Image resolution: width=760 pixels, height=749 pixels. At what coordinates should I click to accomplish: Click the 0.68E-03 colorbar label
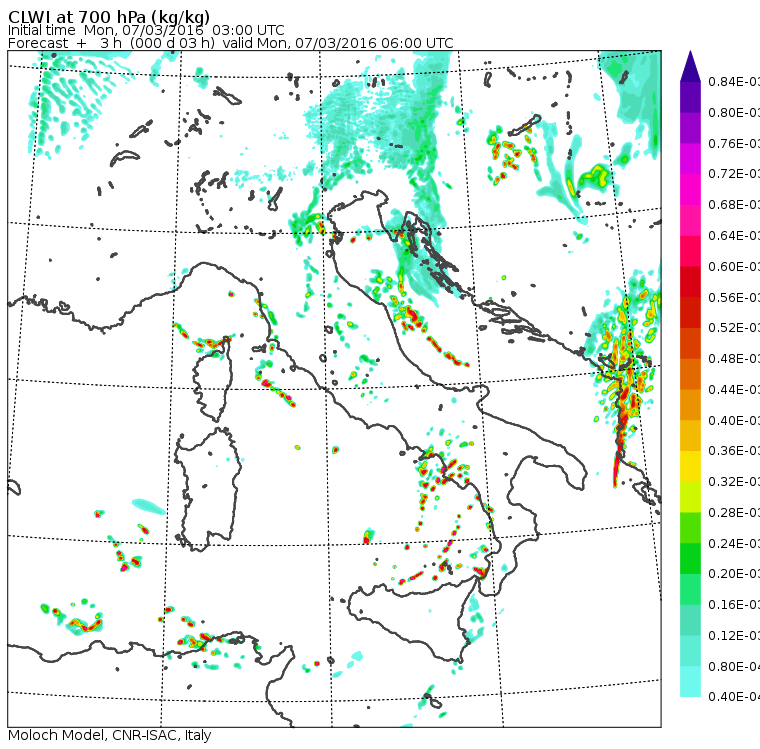[x=734, y=205]
